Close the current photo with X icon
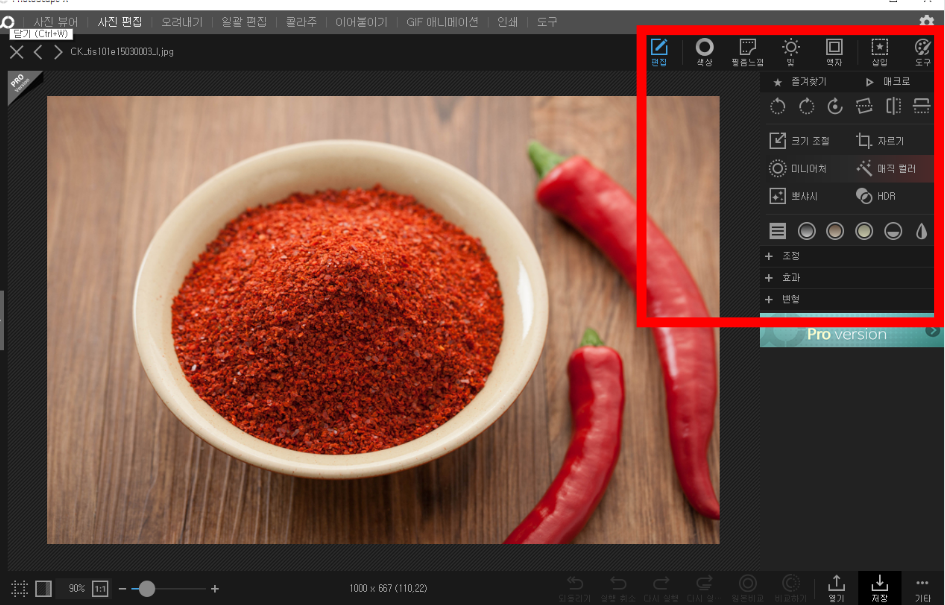The height and width of the screenshot is (605, 945). (x=16, y=52)
